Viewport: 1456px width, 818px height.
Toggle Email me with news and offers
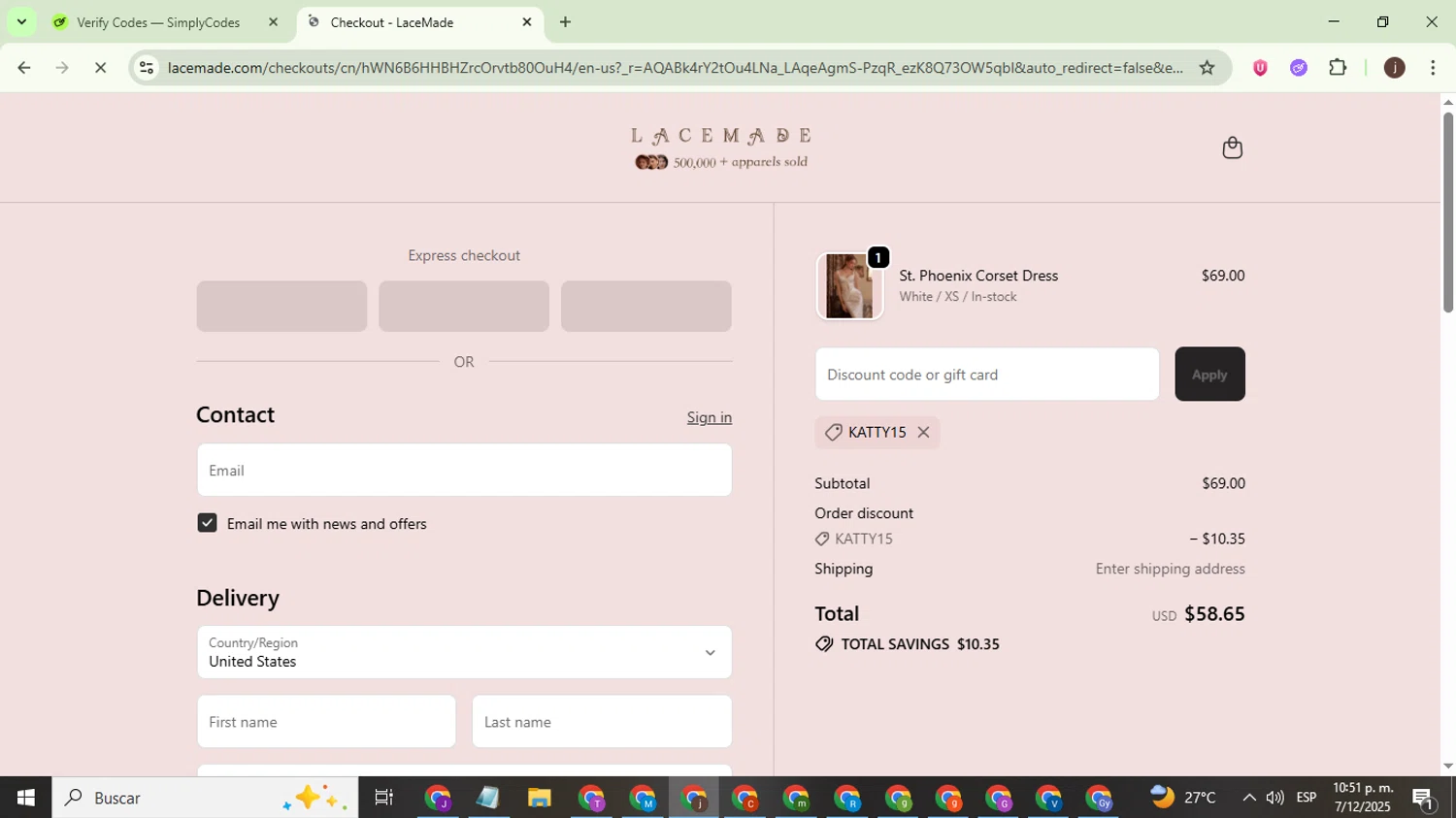[207, 523]
